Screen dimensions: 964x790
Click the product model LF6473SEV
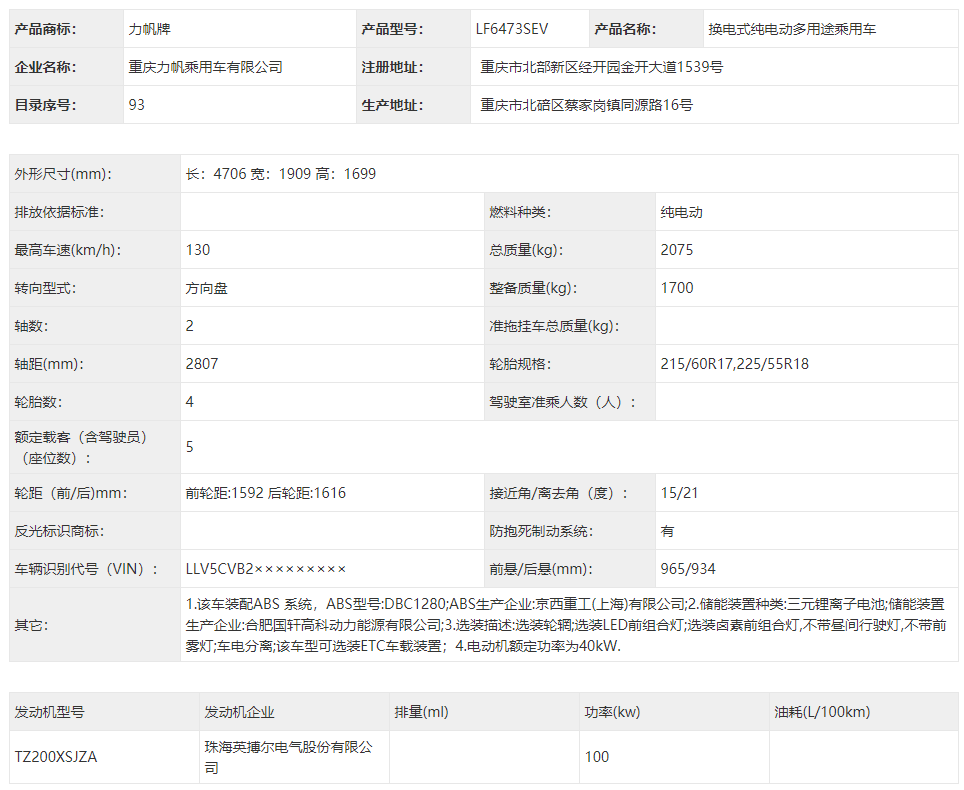[x=512, y=29]
